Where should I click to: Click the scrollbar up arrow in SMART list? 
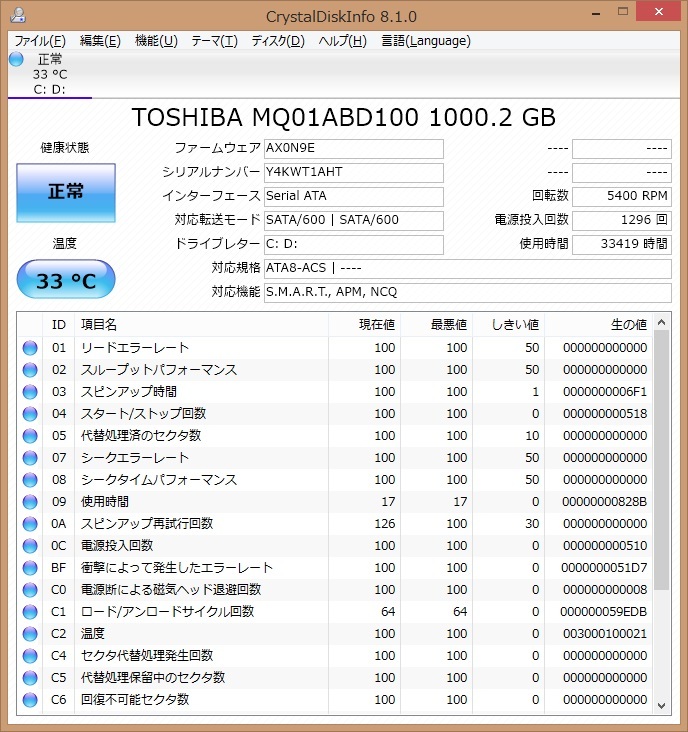coord(661,322)
